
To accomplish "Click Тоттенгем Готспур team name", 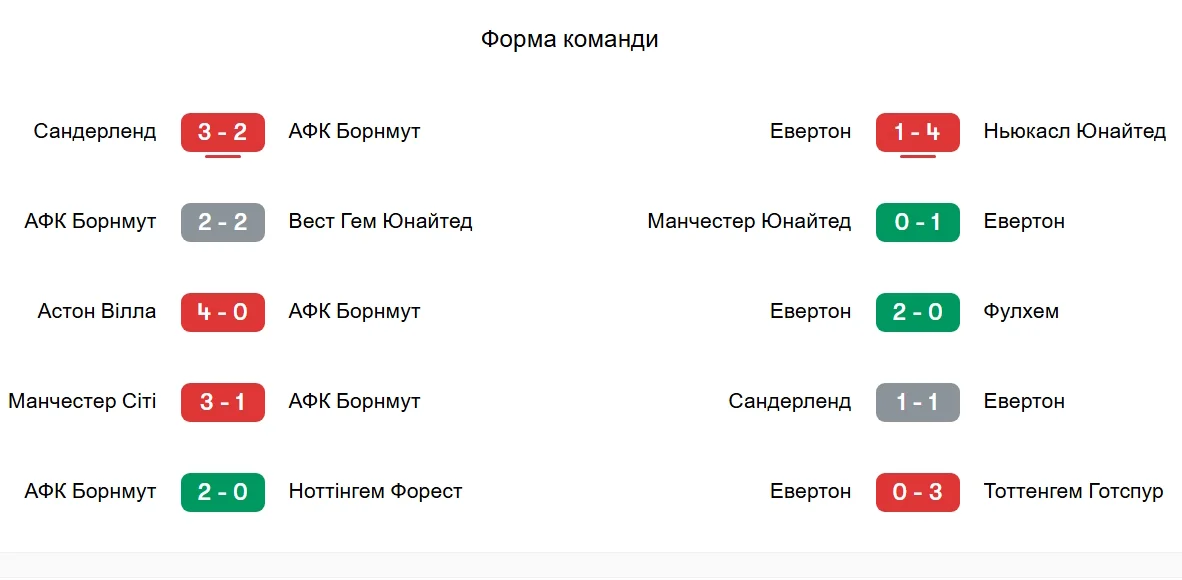I will [x=1073, y=491].
